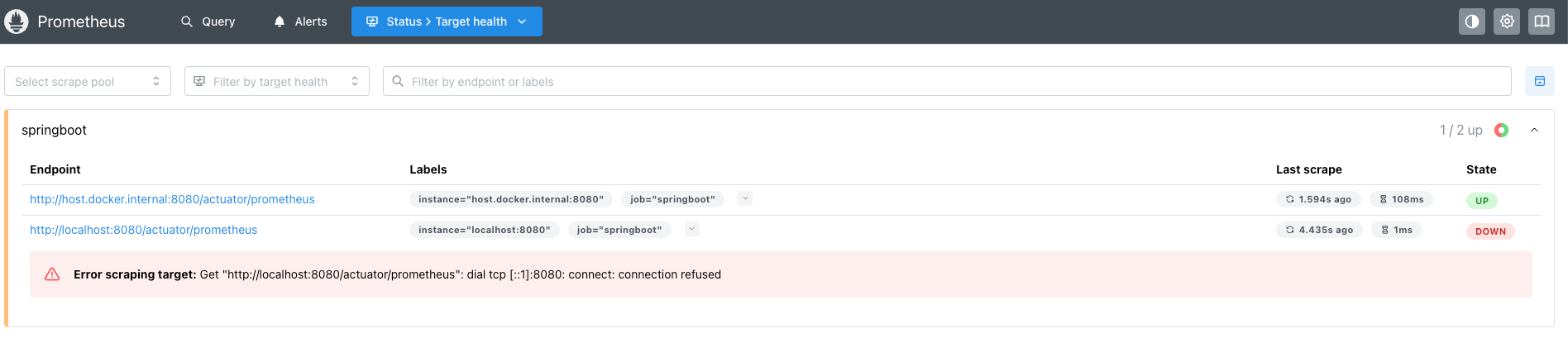Click job="springboot" badge in host.docker.internal row
This screenshot has height=338, width=1568.
click(672, 199)
